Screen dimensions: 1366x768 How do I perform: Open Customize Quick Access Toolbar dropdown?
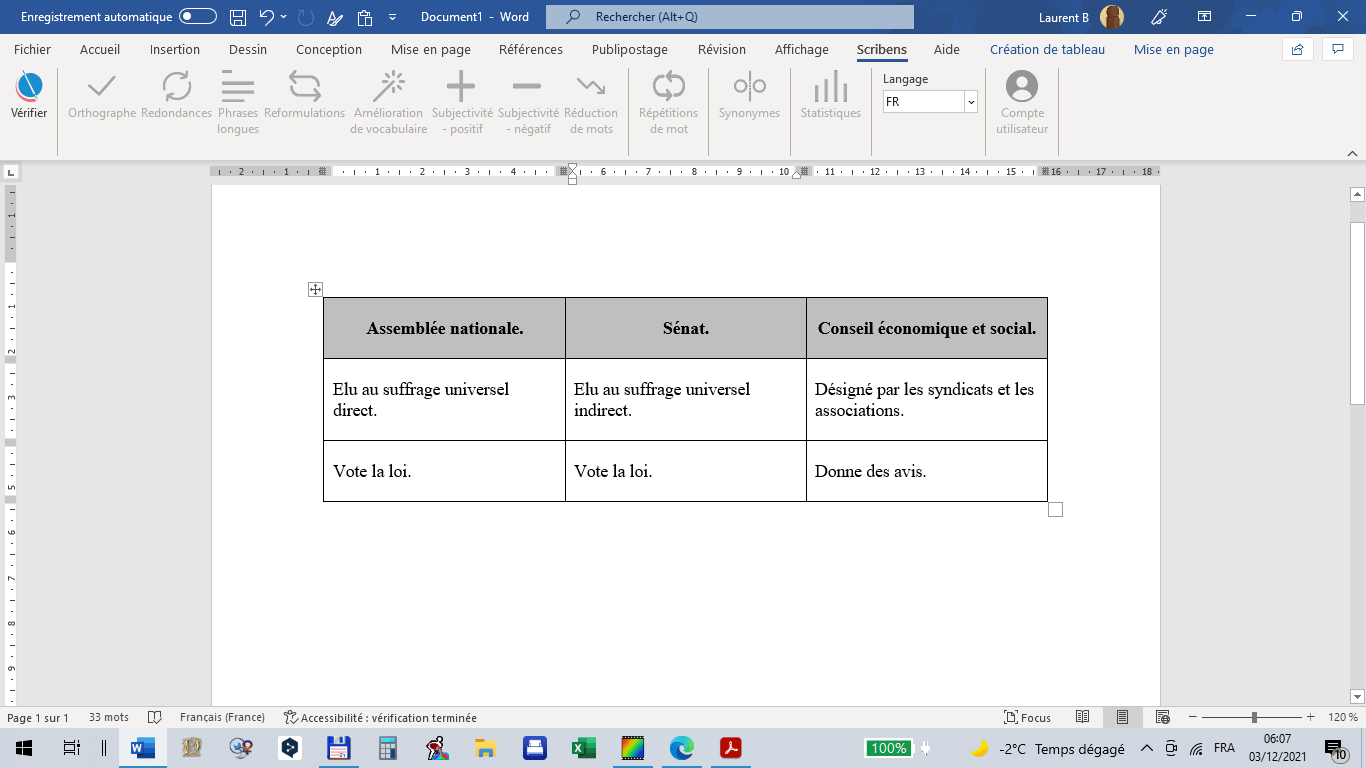coord(392,17)
